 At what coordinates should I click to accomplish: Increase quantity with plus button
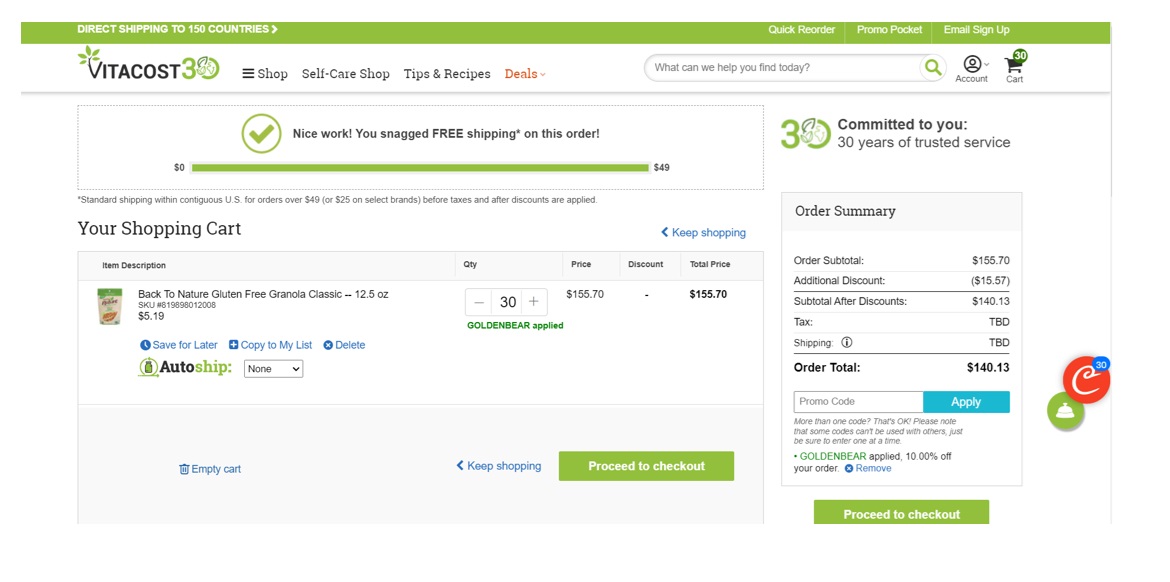tap(534, 302)
